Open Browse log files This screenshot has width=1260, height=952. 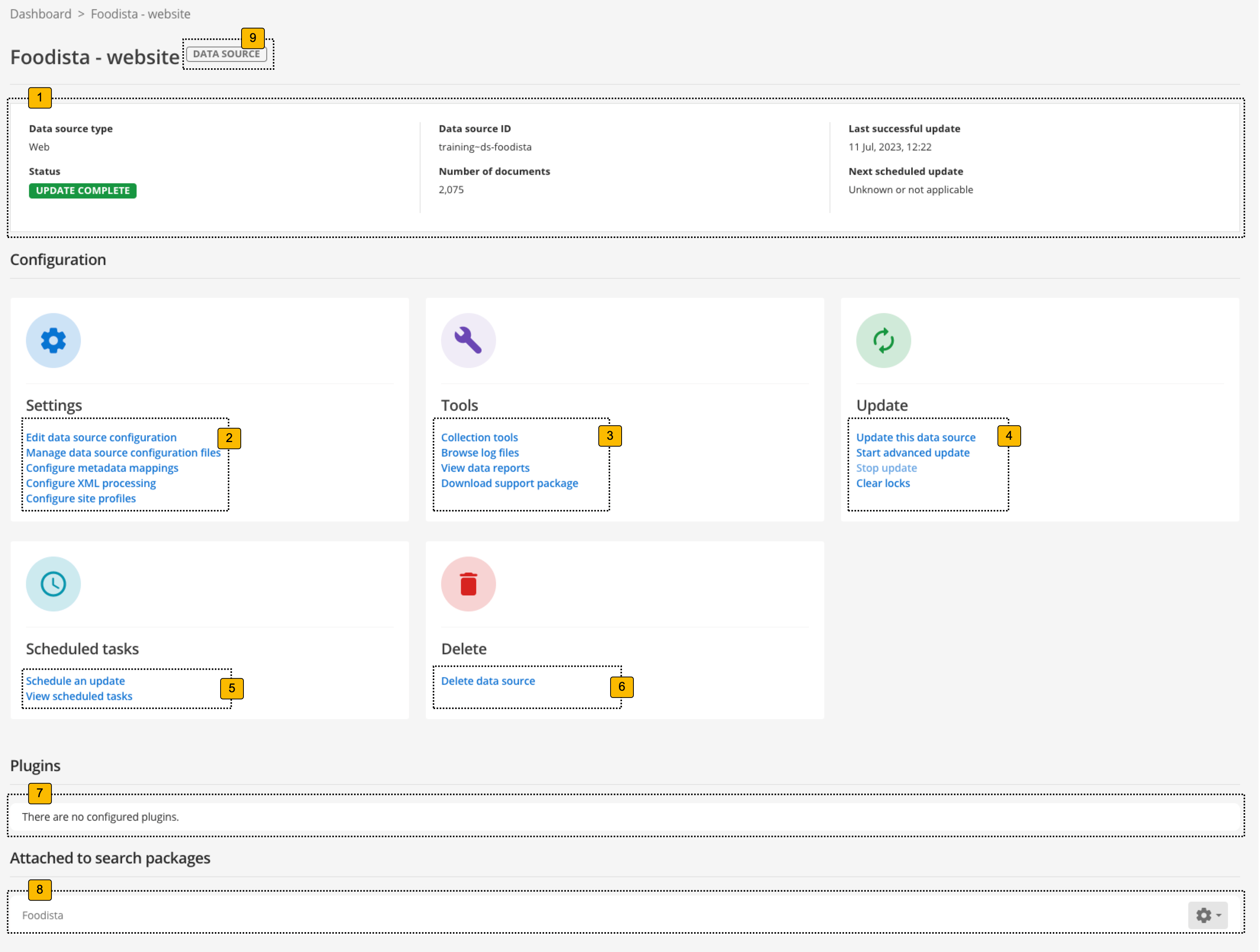(x=480, y=452)
